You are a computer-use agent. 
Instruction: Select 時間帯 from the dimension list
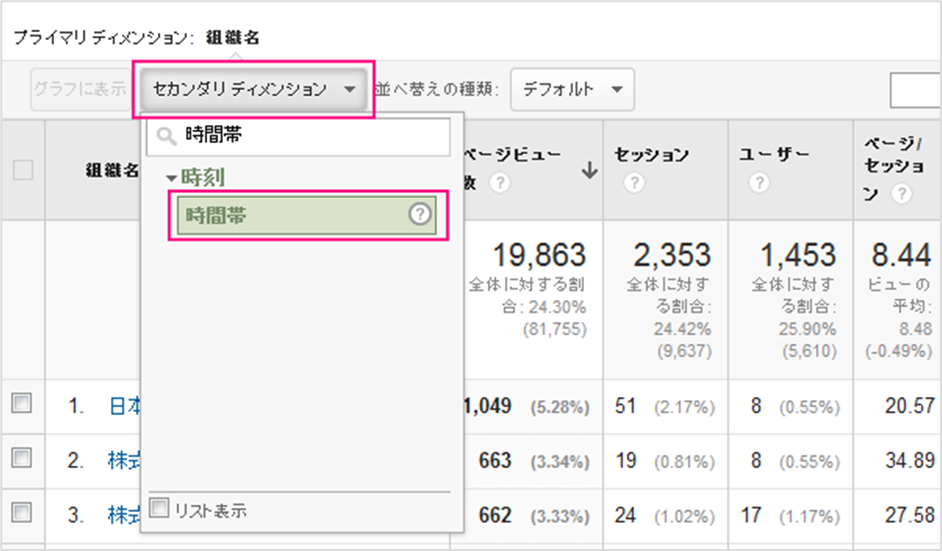[x=290, y=216]
